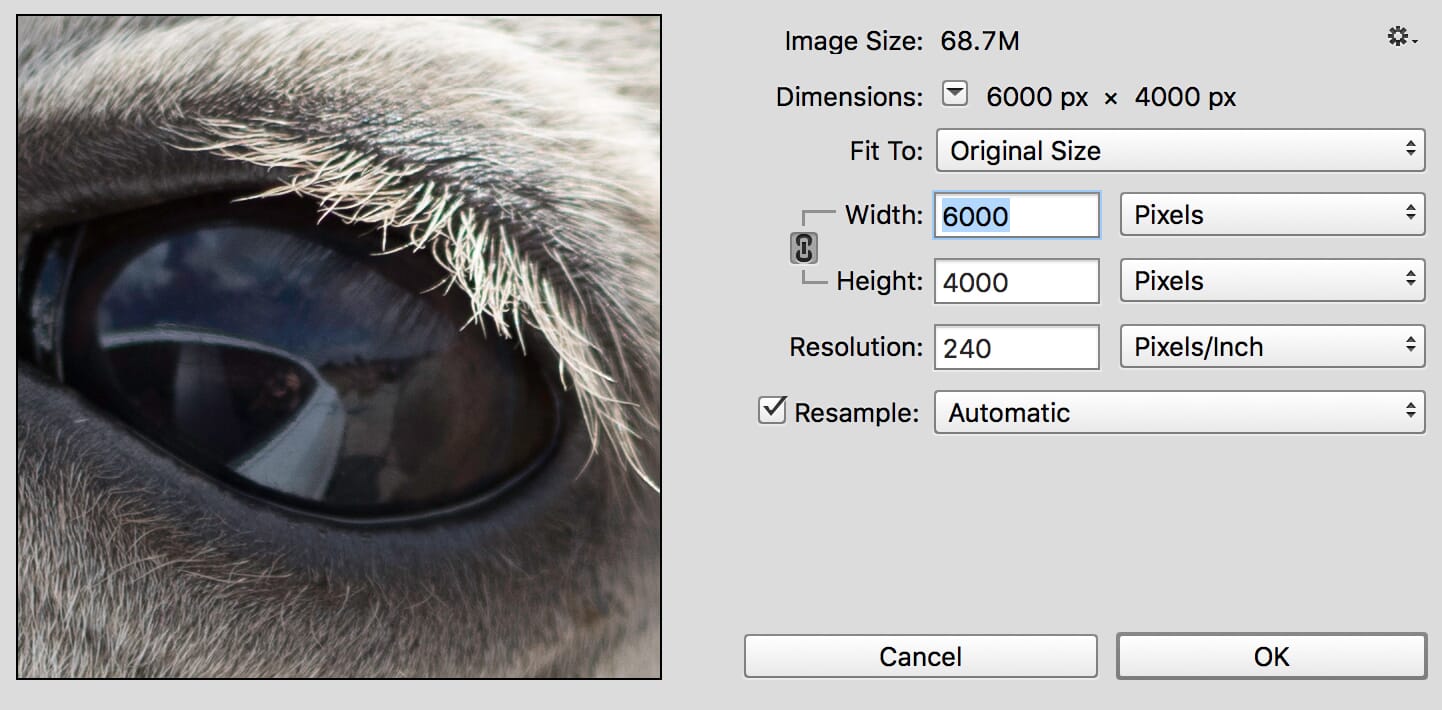
Task: Open the Height units dropdown
Action: click(1272, 281)
